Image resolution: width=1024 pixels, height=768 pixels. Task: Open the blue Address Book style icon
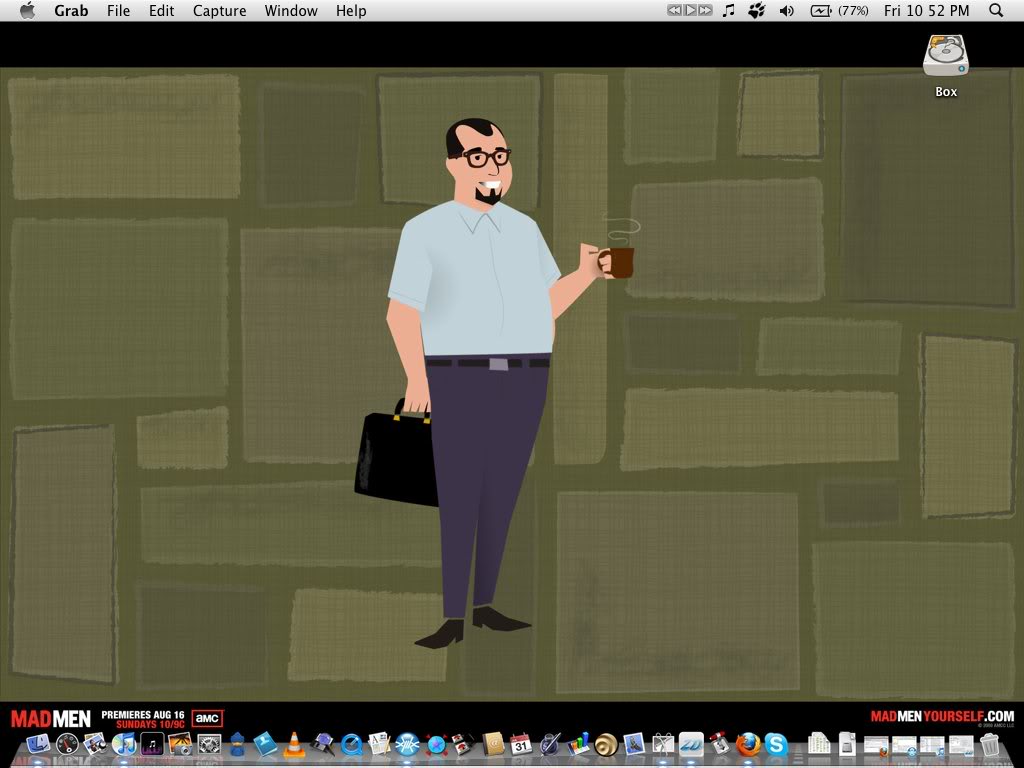265,744
